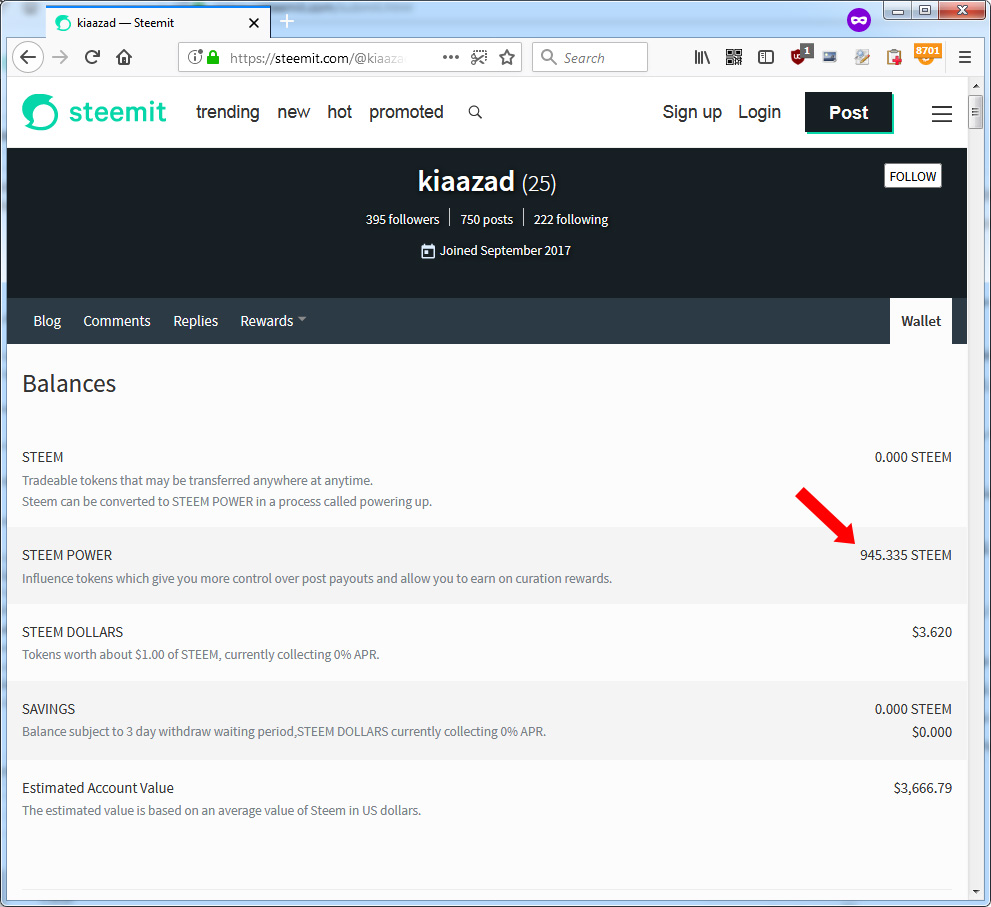The height and width of the screenshot is (907, 991).
Task: Open the hot posts section
Action: tap(339, 112)
